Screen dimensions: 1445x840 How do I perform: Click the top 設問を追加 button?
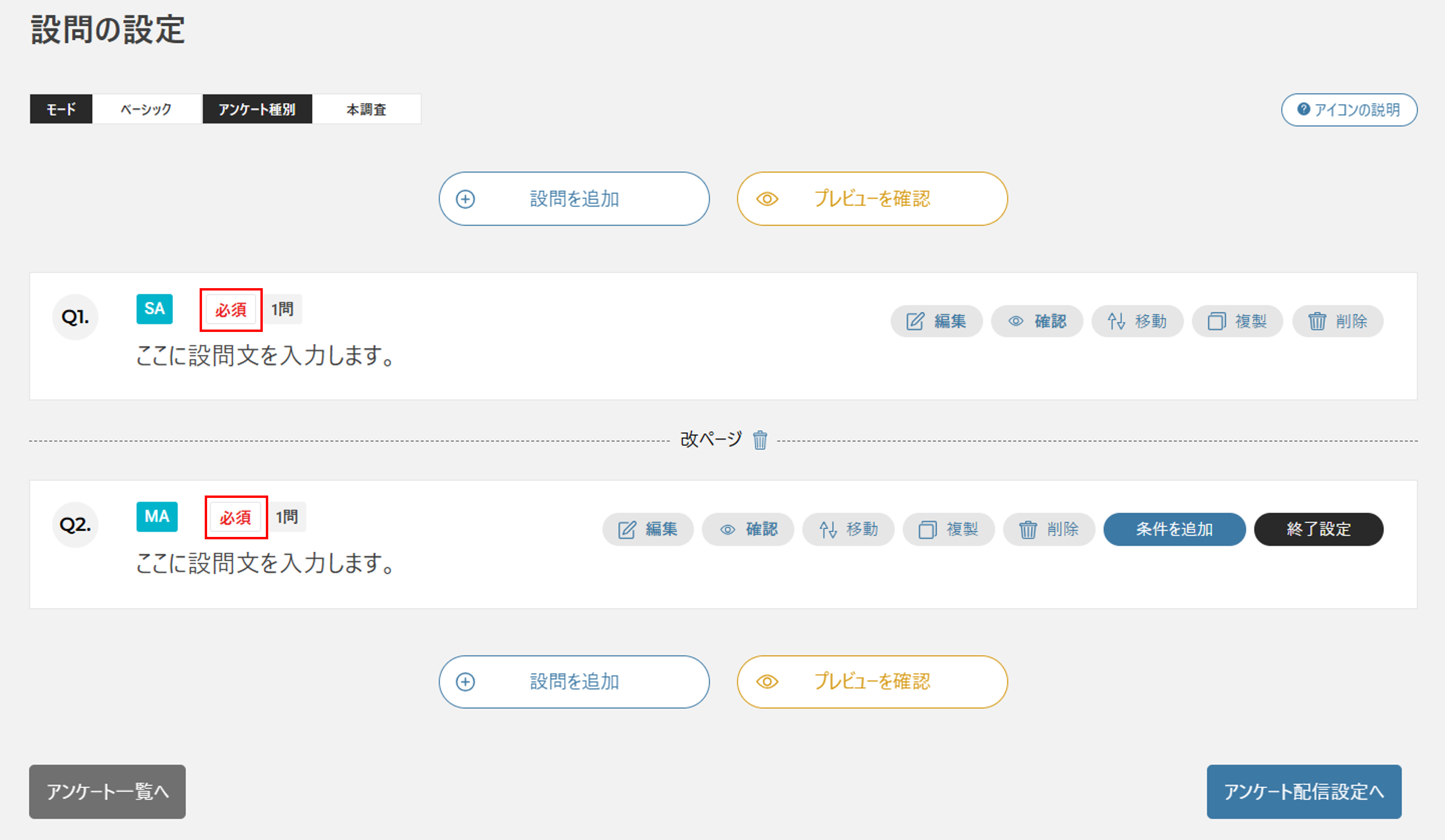click(574, 199)
